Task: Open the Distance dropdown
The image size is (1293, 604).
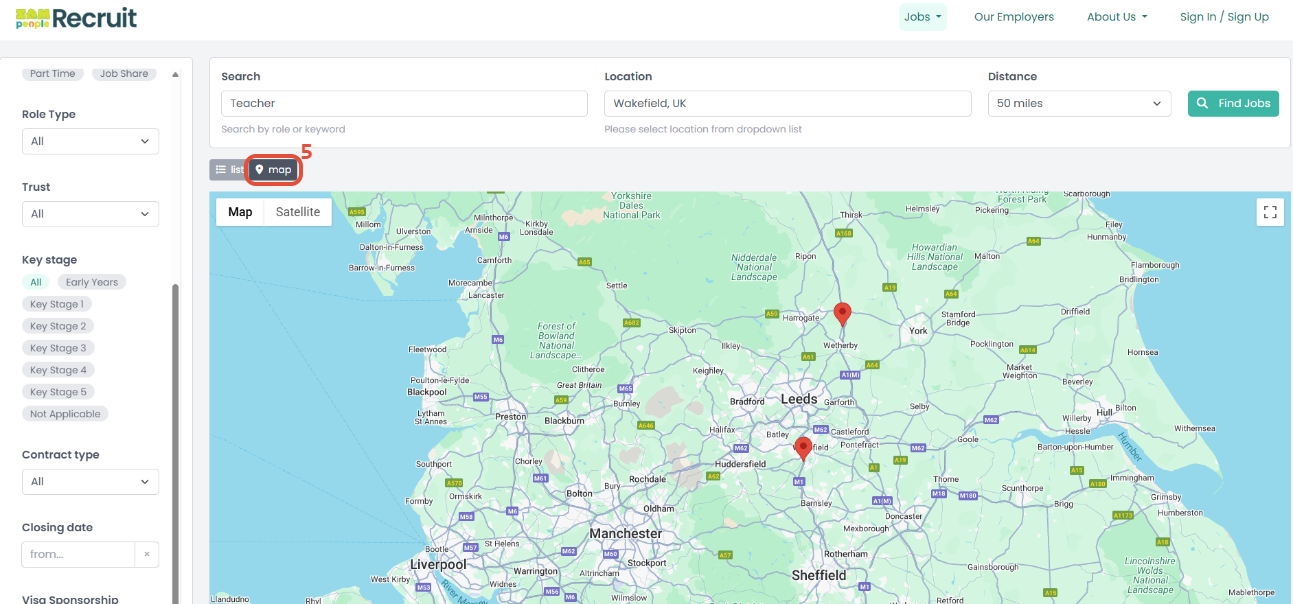Action: (1079, 103)
